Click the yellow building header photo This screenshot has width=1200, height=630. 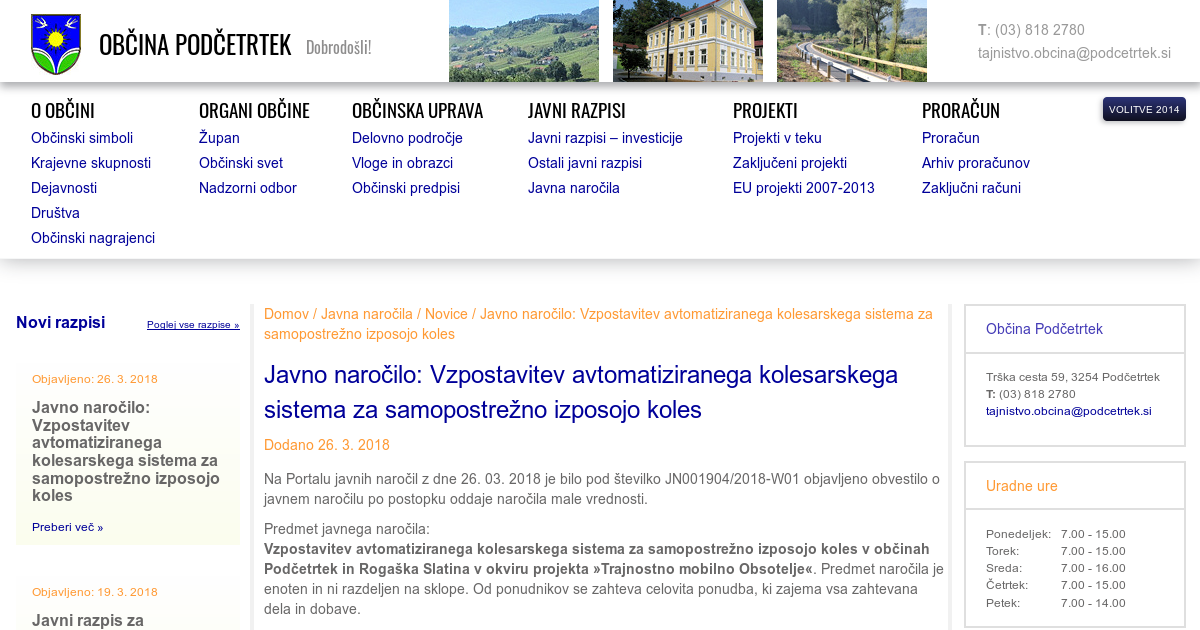click(x=687, y=41)
